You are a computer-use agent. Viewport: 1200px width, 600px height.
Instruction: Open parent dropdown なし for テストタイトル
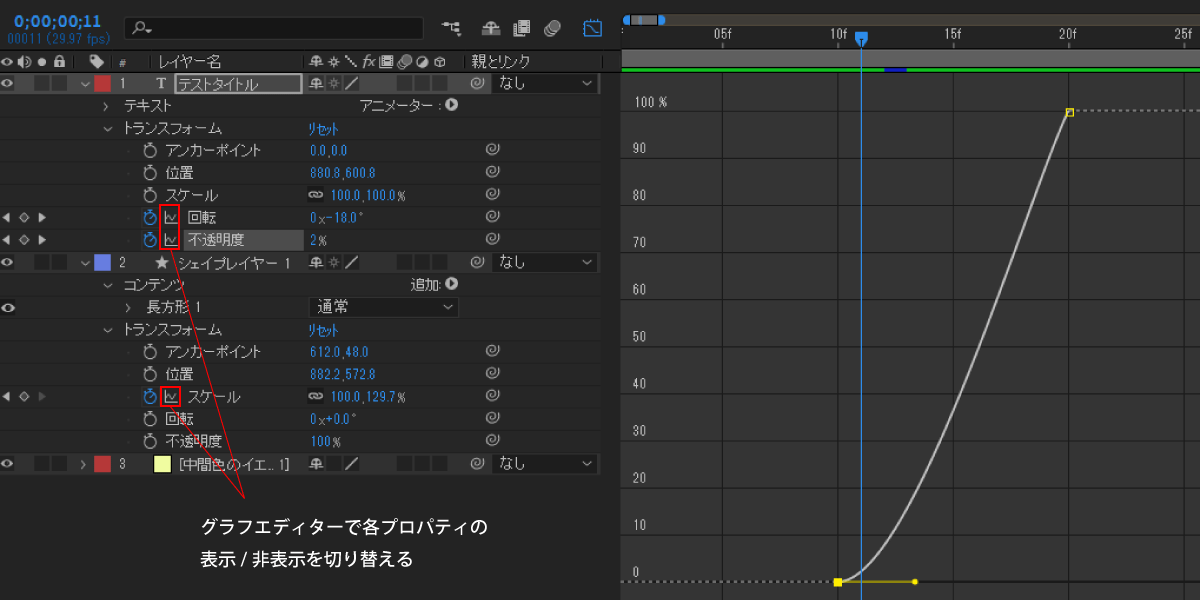coord(546,84)
